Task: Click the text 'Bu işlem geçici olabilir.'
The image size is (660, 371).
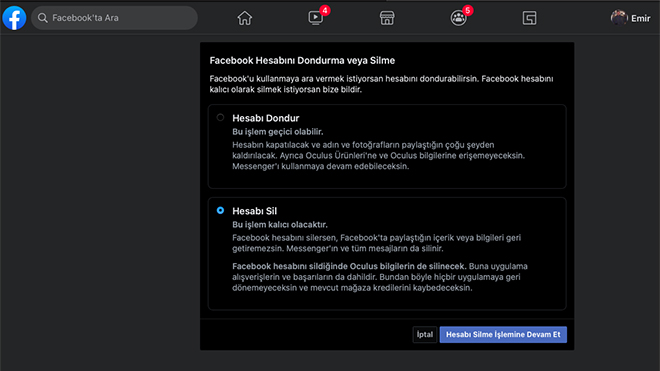Action: [x=278, y=132]
